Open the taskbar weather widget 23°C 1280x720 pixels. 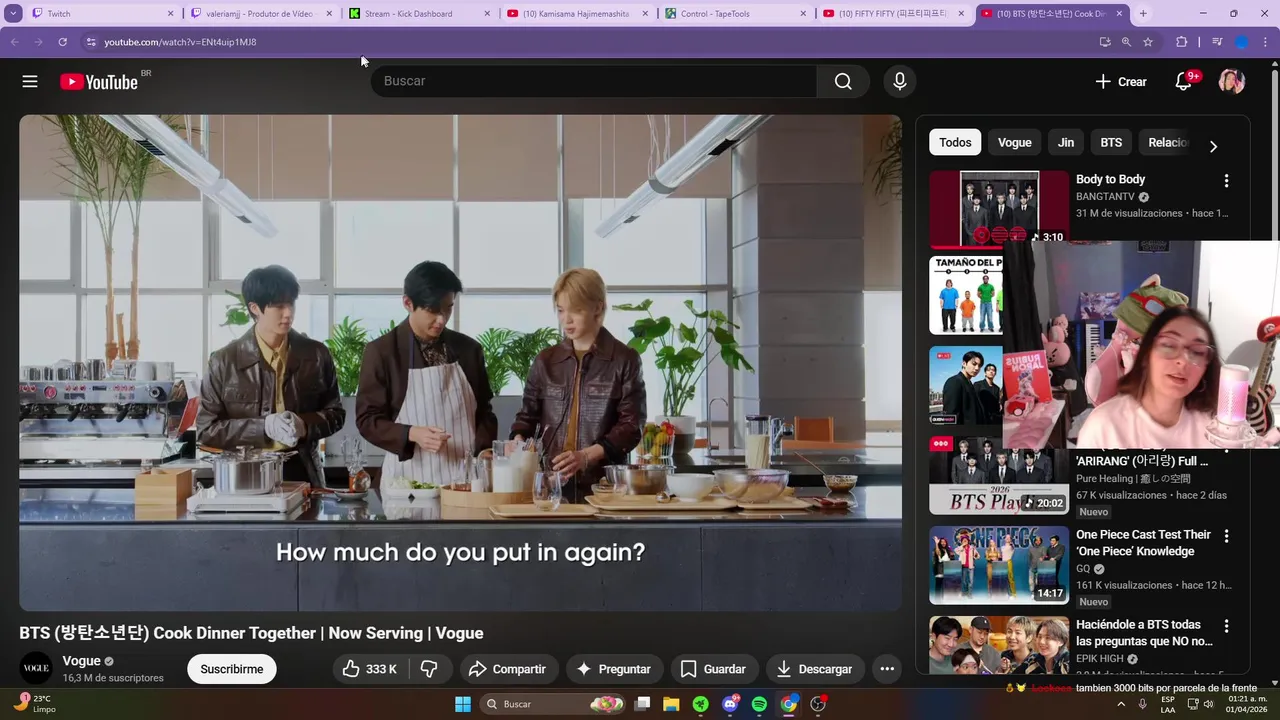pos(35,704)
